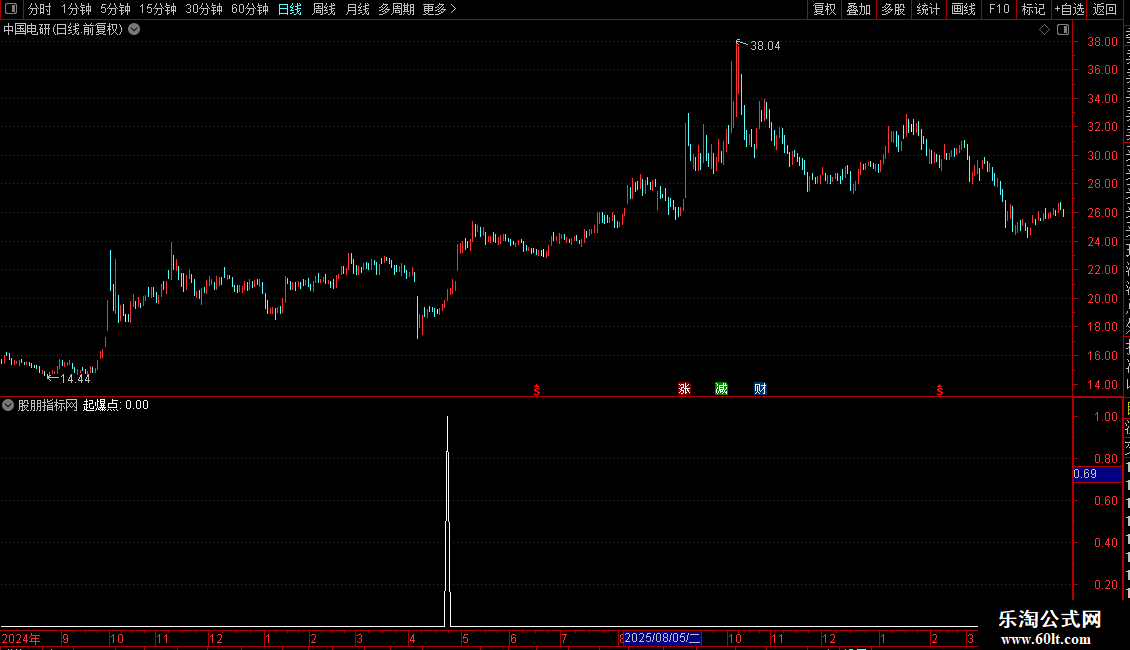This screenshot has height=650, width=1130.
Task: Switch to 月线 monthly chart
Action: pos(357,9)
